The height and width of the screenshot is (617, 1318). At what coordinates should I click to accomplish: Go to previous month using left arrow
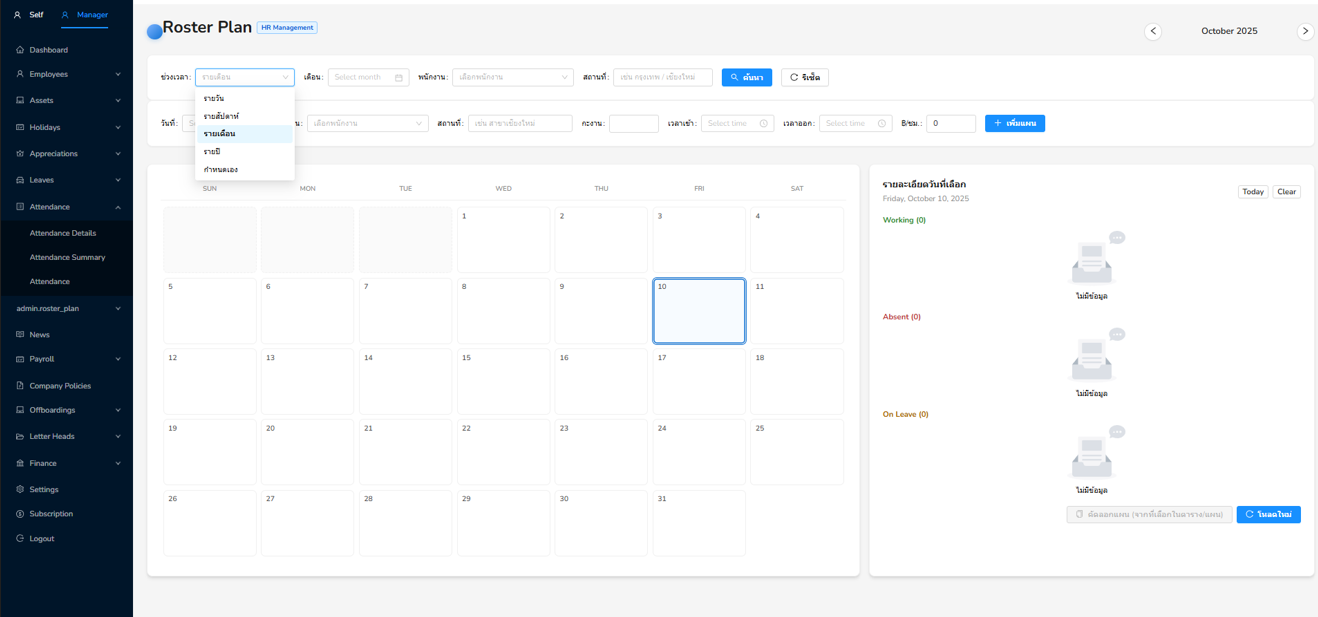pyautogui.click(x=1153, y=31)
